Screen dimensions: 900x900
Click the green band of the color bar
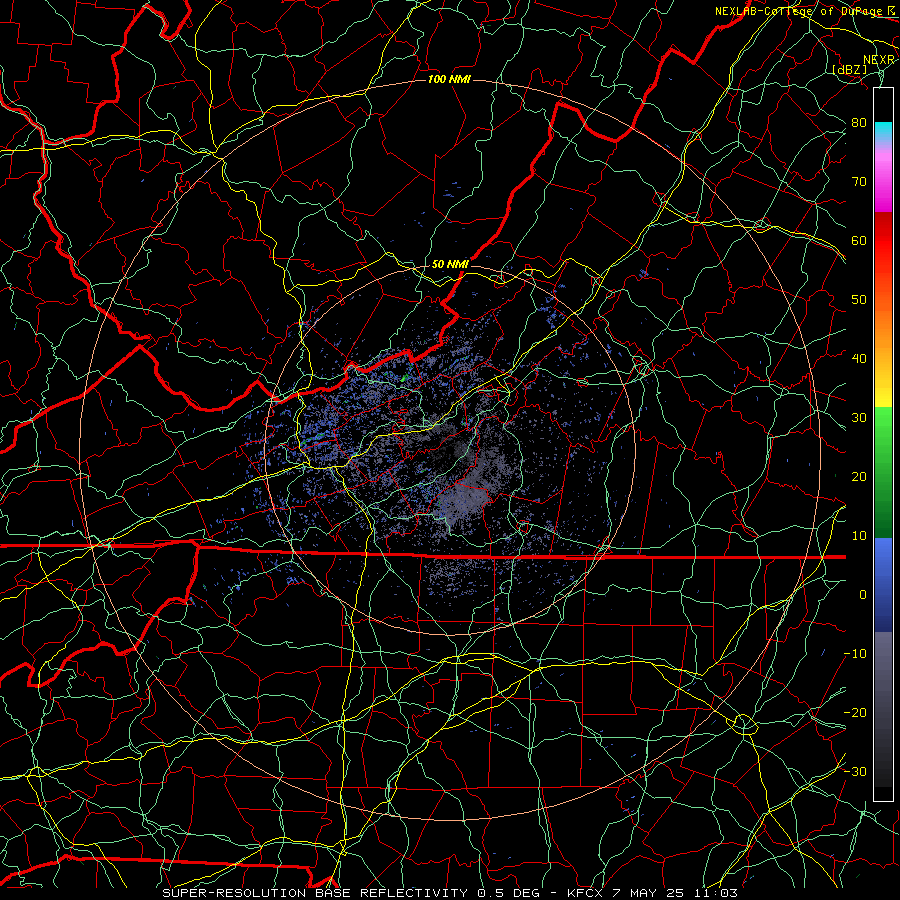[883, 472]
